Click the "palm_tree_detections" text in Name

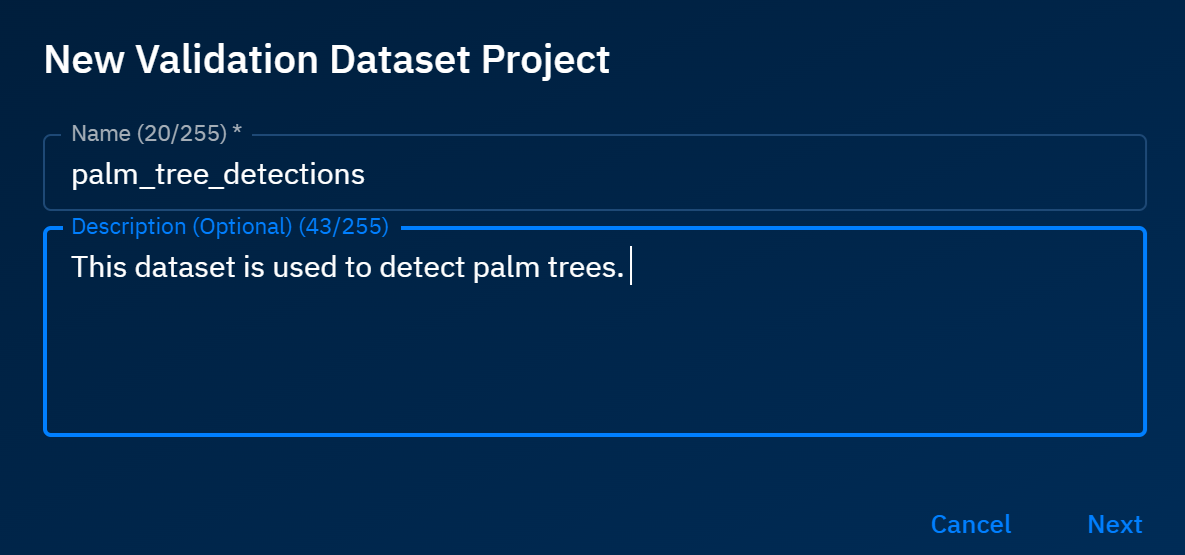218,175
